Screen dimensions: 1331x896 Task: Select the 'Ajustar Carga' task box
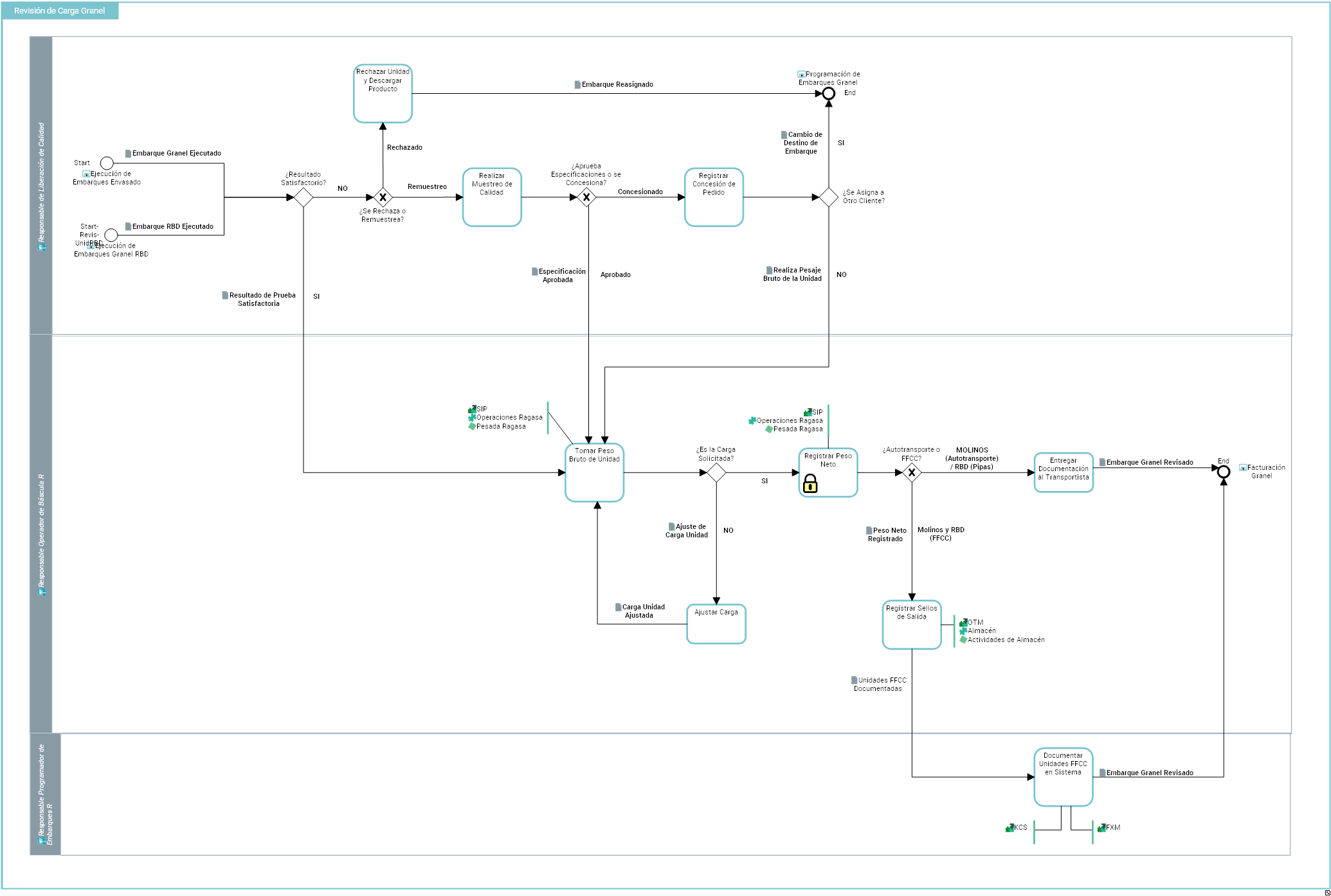[x=716, y=623]
